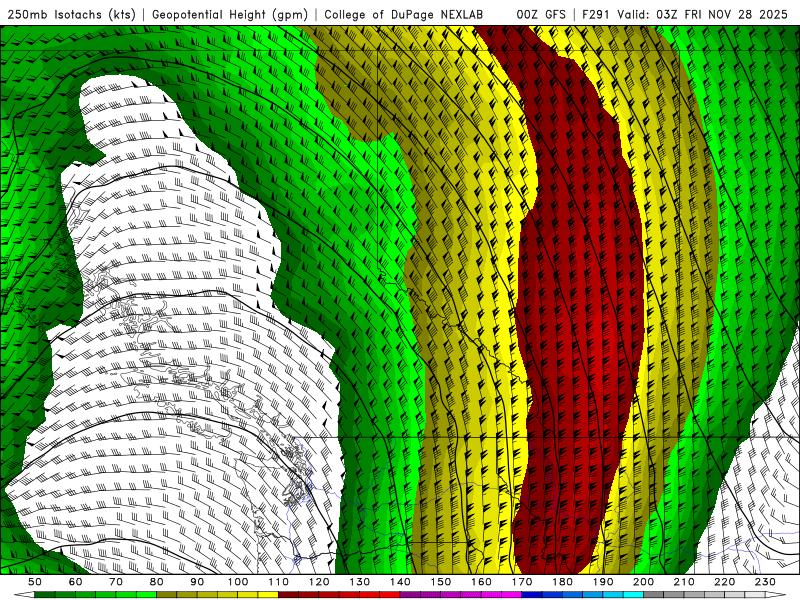Click the '150' color bar label
Image resolution: width=800 pixels, height=600 pixels.
441,582
